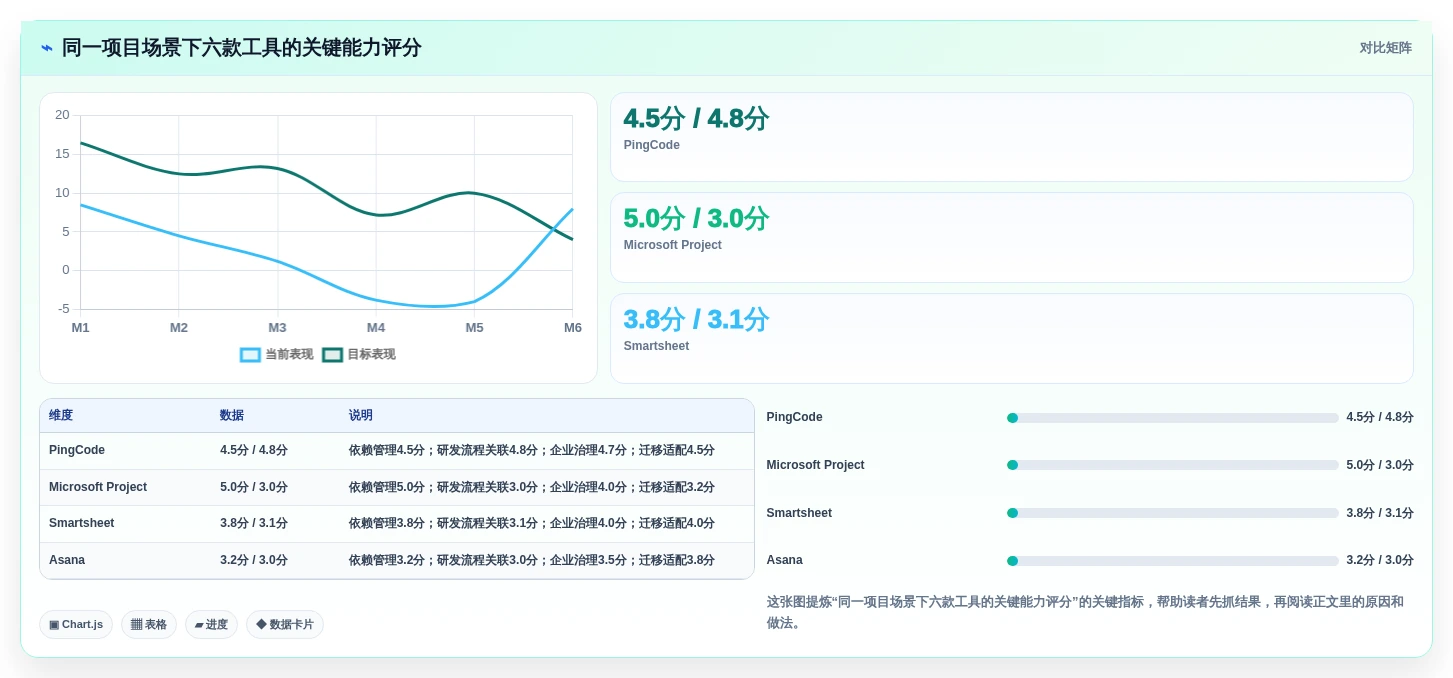The width and height of the screenshot is (1453, 678).
Task: Click the description starting 依赖管理5.0分
Action: pyautogui.click(x=532, y=487)
